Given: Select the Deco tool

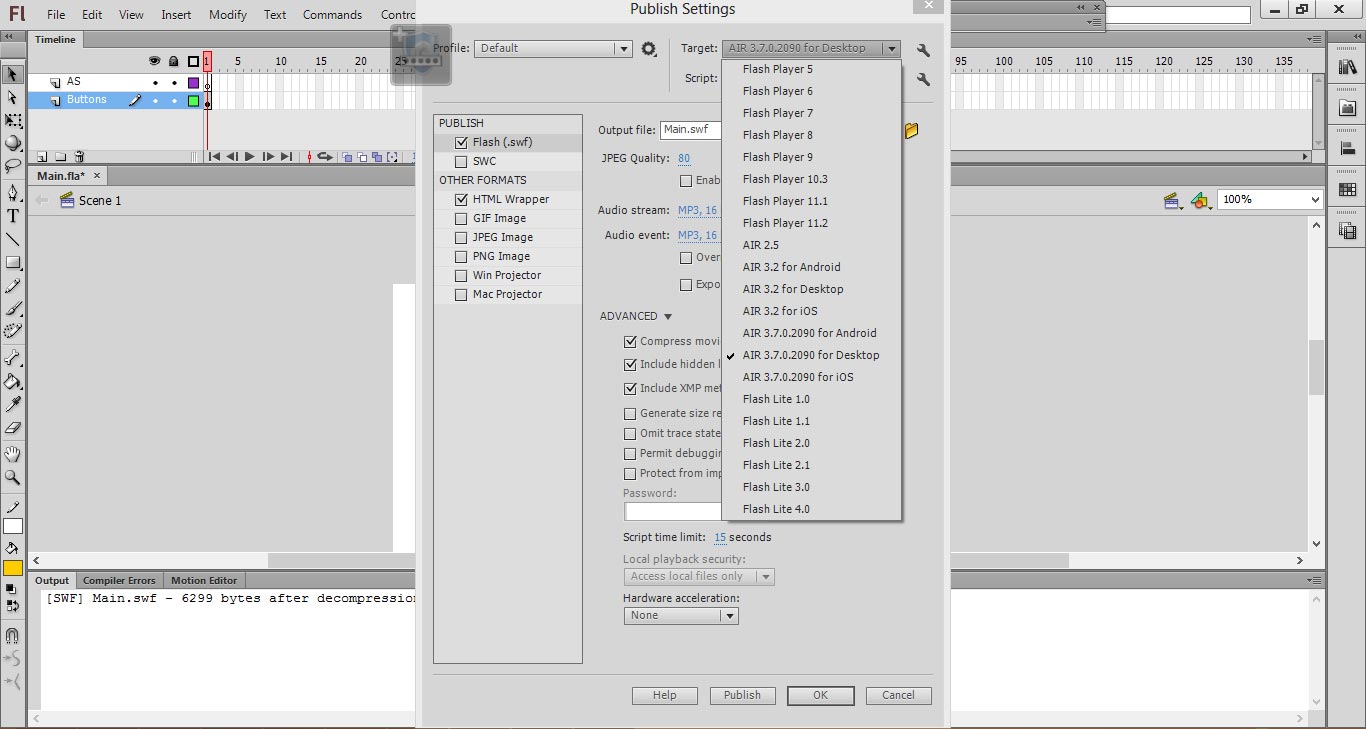Looking at the screenshot, I should pyautogui.click(x=13, y=332).
